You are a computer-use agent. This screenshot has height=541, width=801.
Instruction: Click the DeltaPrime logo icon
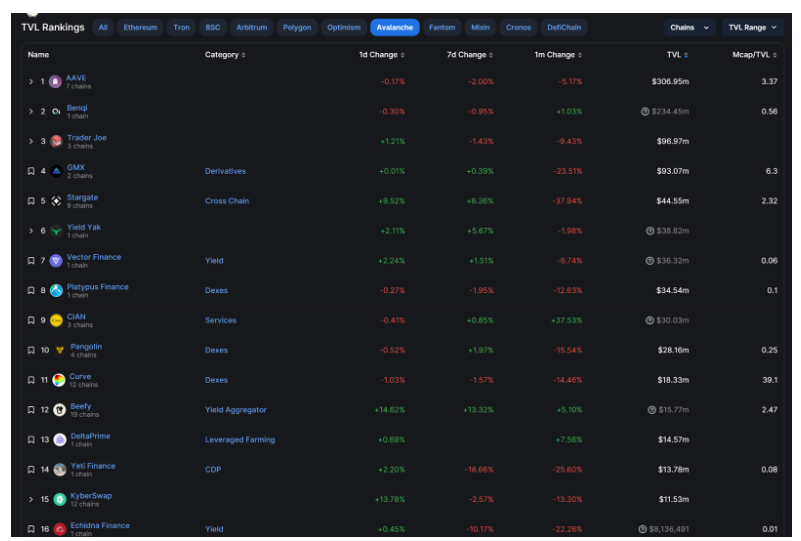click(60, 440)
